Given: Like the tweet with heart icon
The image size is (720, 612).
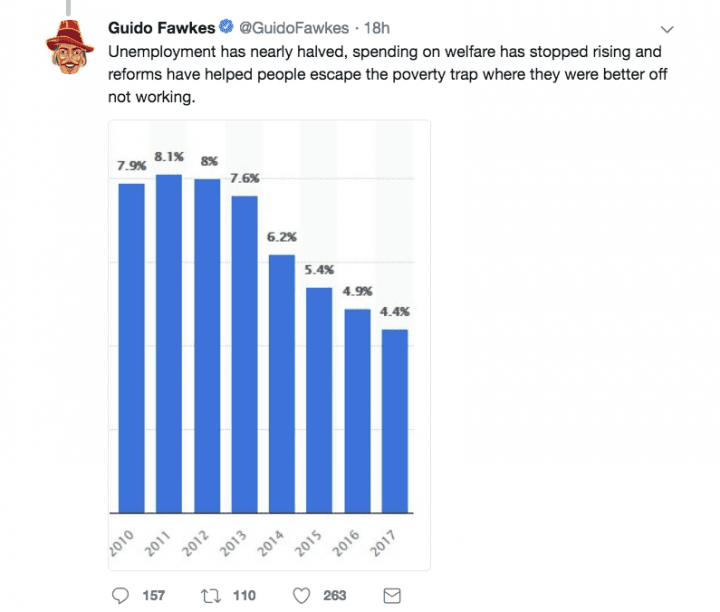Looking at the screenshot, I should pos(301,595).
